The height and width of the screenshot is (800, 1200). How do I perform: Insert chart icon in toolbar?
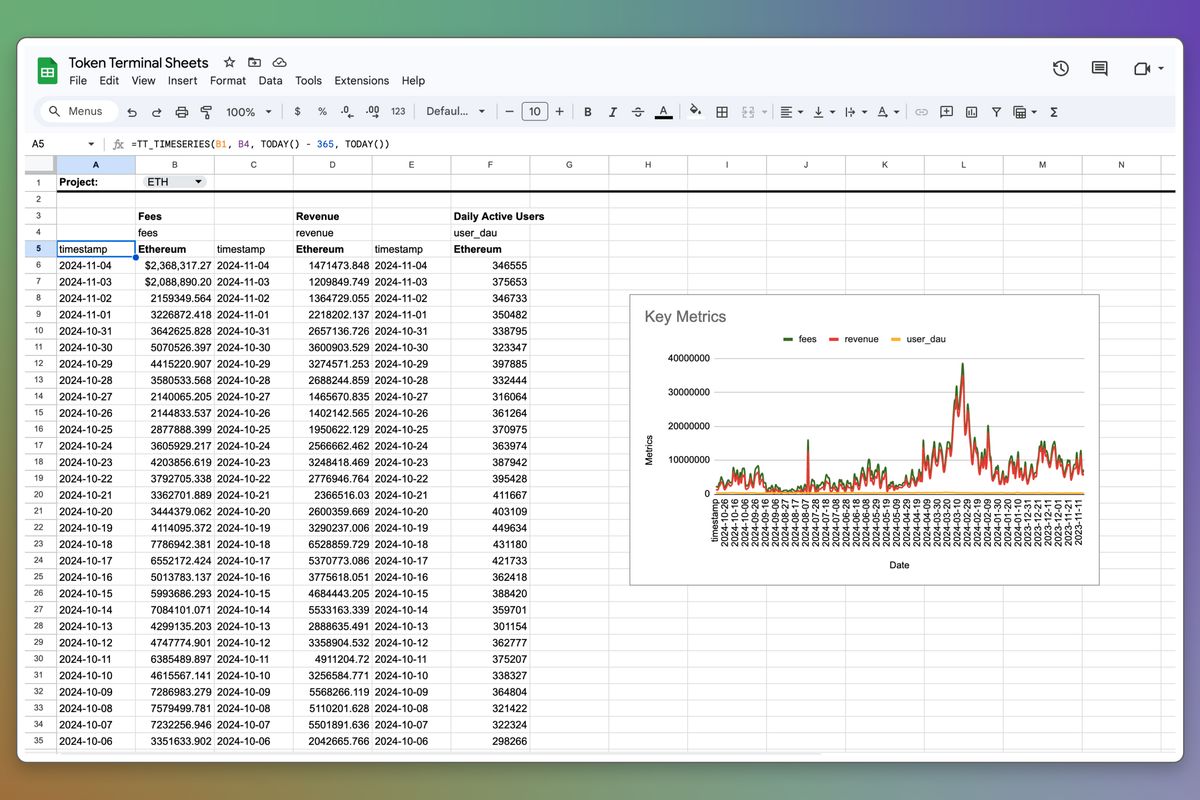[971, 112]
